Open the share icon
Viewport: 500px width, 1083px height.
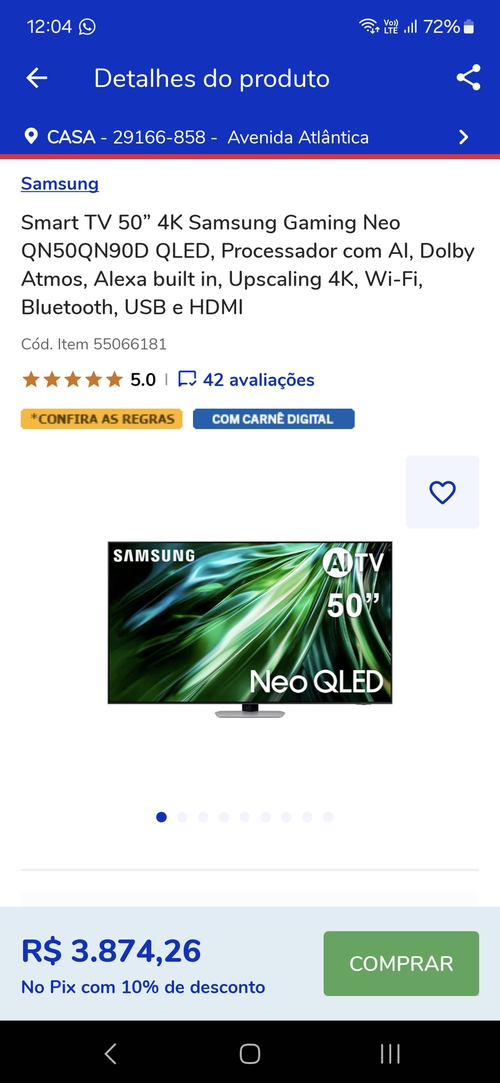(468, 77)
